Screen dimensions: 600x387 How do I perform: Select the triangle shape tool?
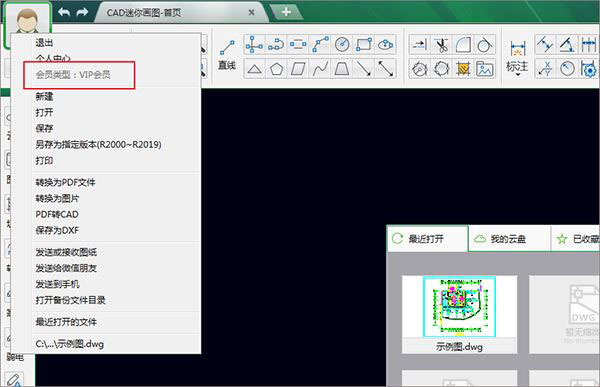point(254,69)
